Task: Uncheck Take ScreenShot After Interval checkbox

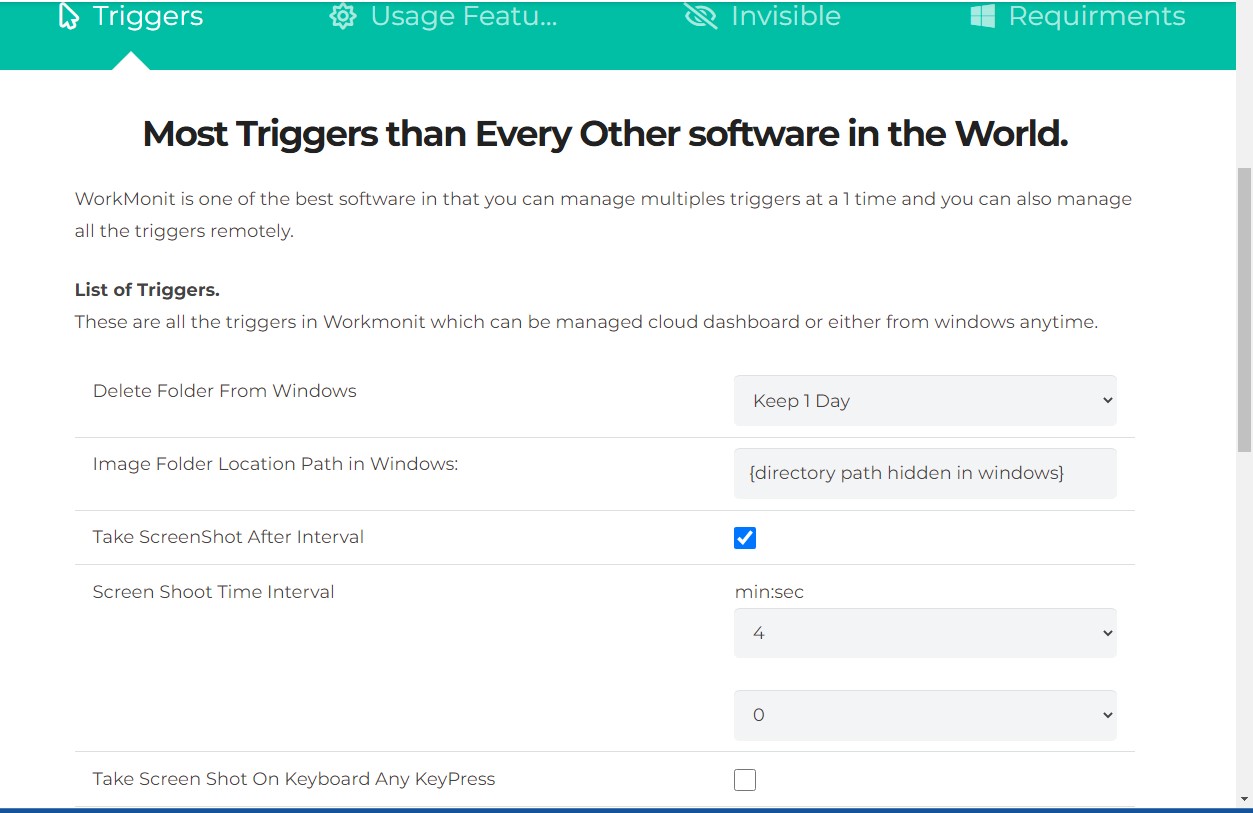Action: point(745,538)
